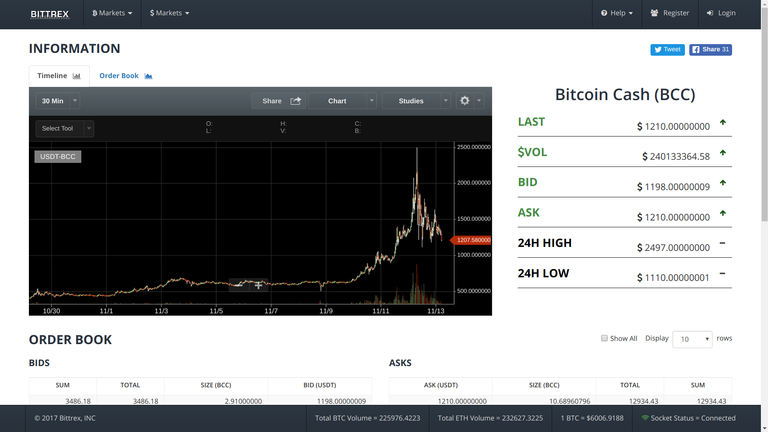Select the 24H LOW value $ 1110.00000001

click(673, 278)
